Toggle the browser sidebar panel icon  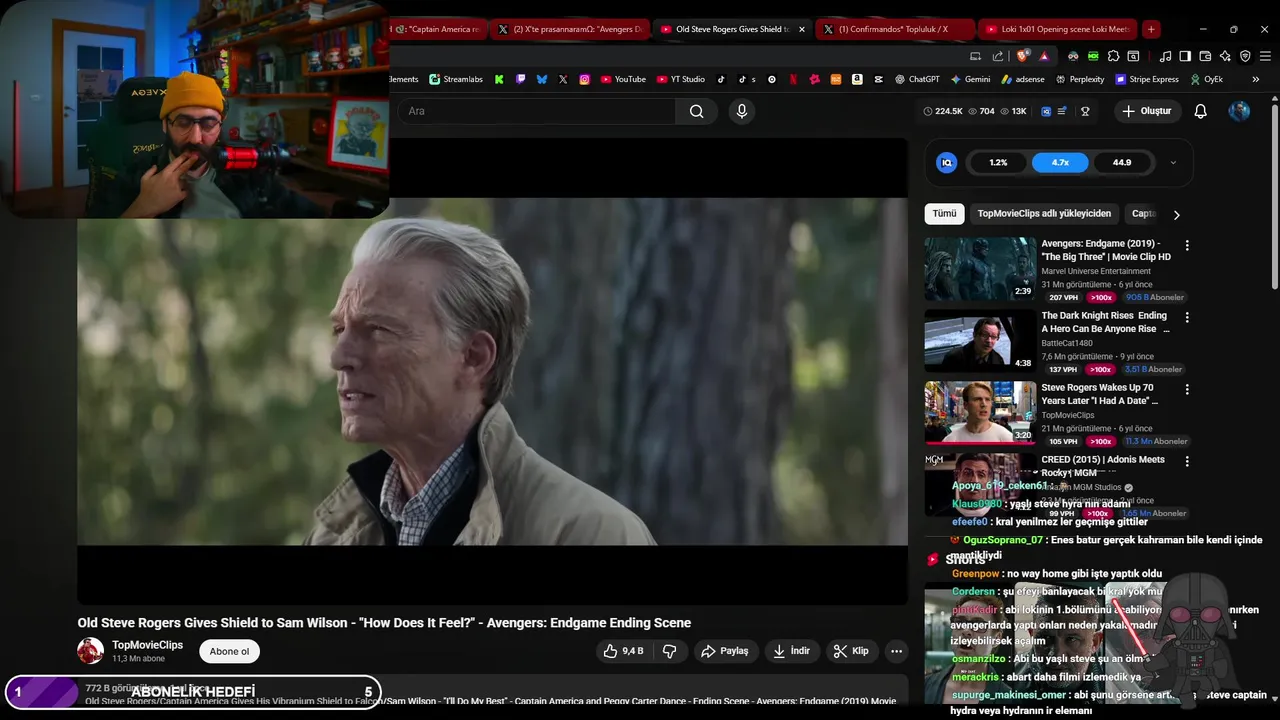pyautogui.click(x=1185, y=56)
